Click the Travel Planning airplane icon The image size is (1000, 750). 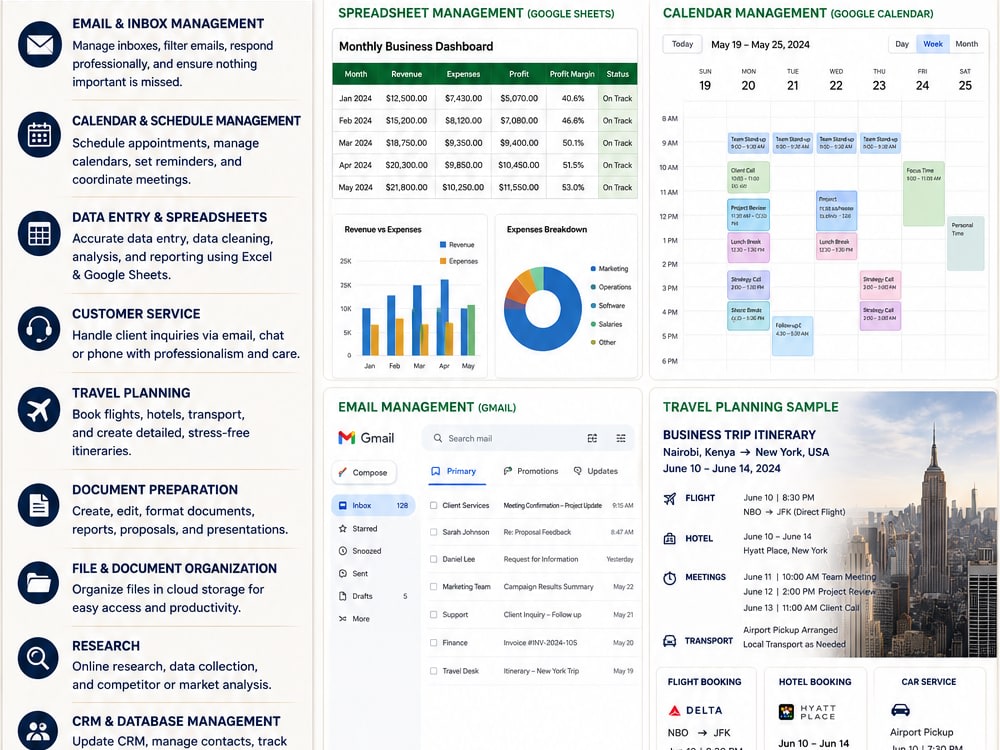(x=40, y=410)
